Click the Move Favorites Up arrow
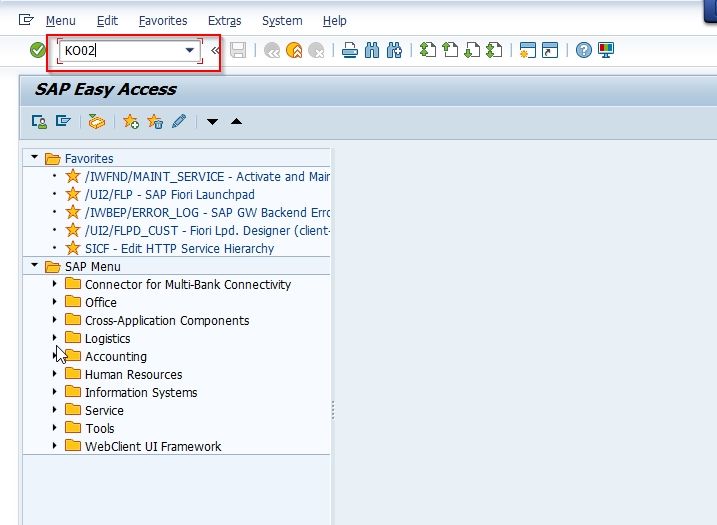Image resolution: width=717 pixels, height=525 pixels. [236, 121]
